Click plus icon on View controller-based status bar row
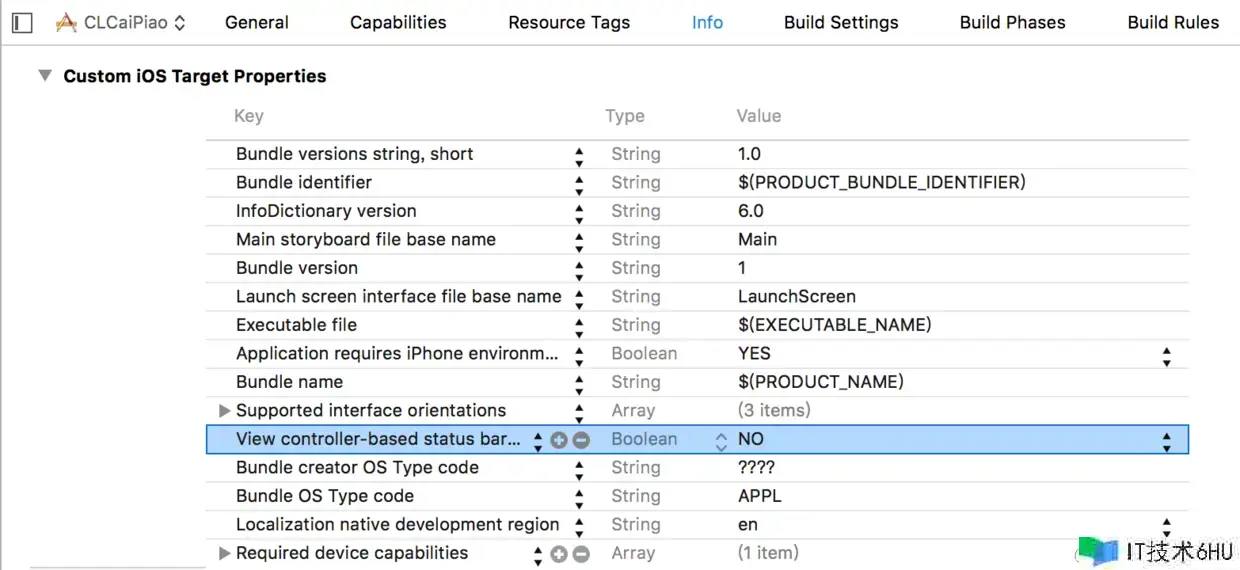 [559, 440]
